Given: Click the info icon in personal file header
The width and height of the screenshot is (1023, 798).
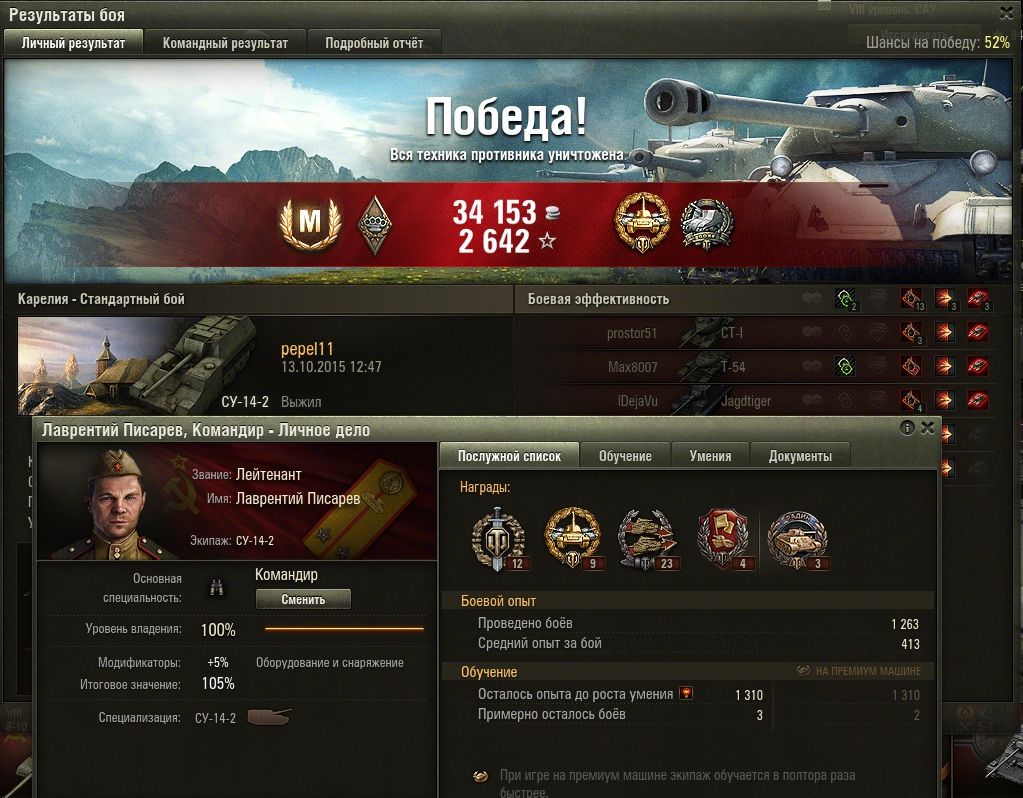Looking at the screenshot, I should pos(907,428).
